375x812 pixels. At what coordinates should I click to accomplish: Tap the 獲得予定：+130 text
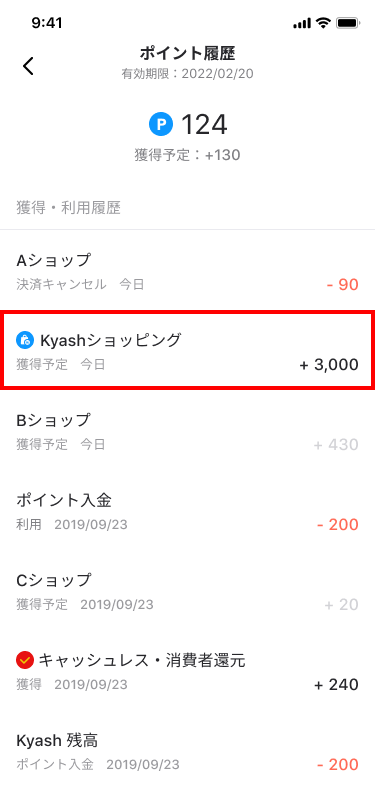pyautogui.click(x=188, y=155)
